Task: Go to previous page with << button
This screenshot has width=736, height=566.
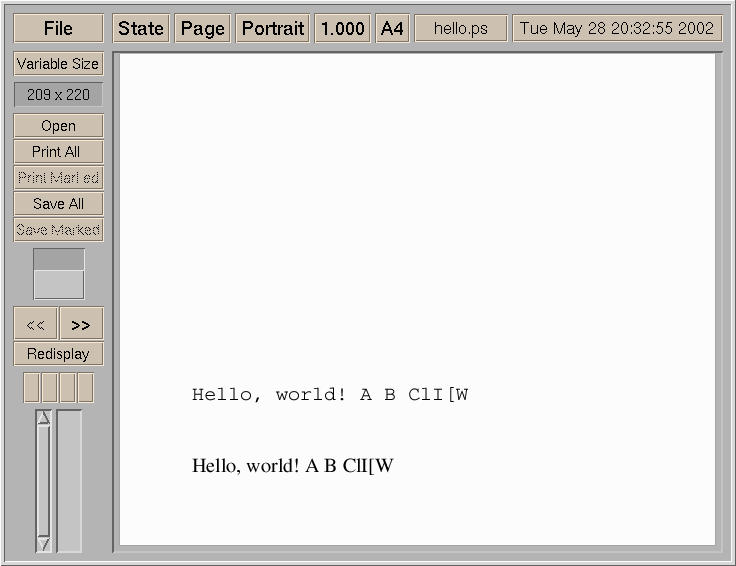Action: tap(36, 323)
